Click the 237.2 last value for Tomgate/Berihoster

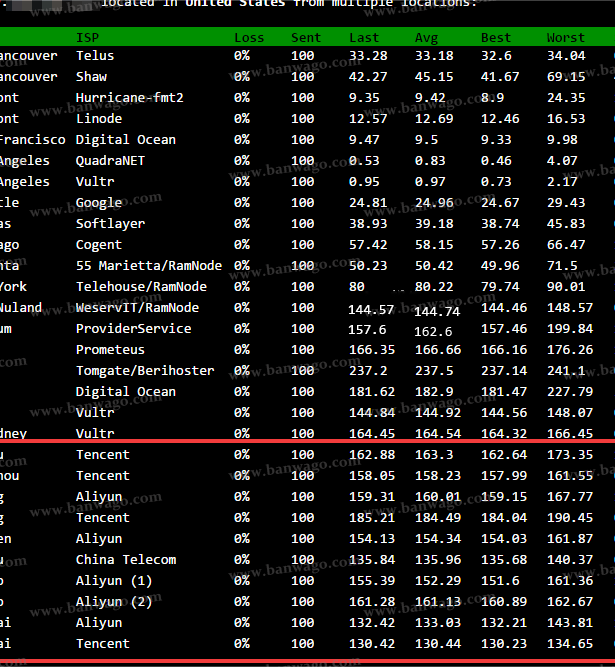click(x=368, y=371)
